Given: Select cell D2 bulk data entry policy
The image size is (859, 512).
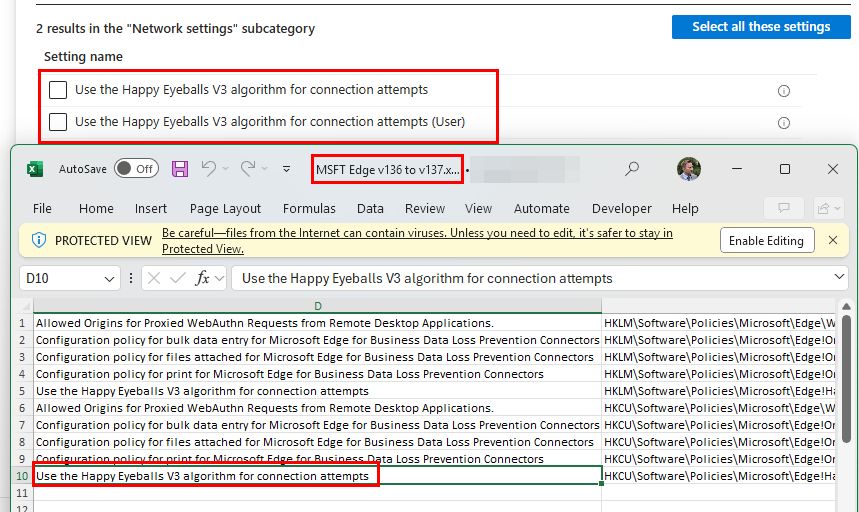Looking at the screenshot, I should pyautogui.click(x=317, y=340).
